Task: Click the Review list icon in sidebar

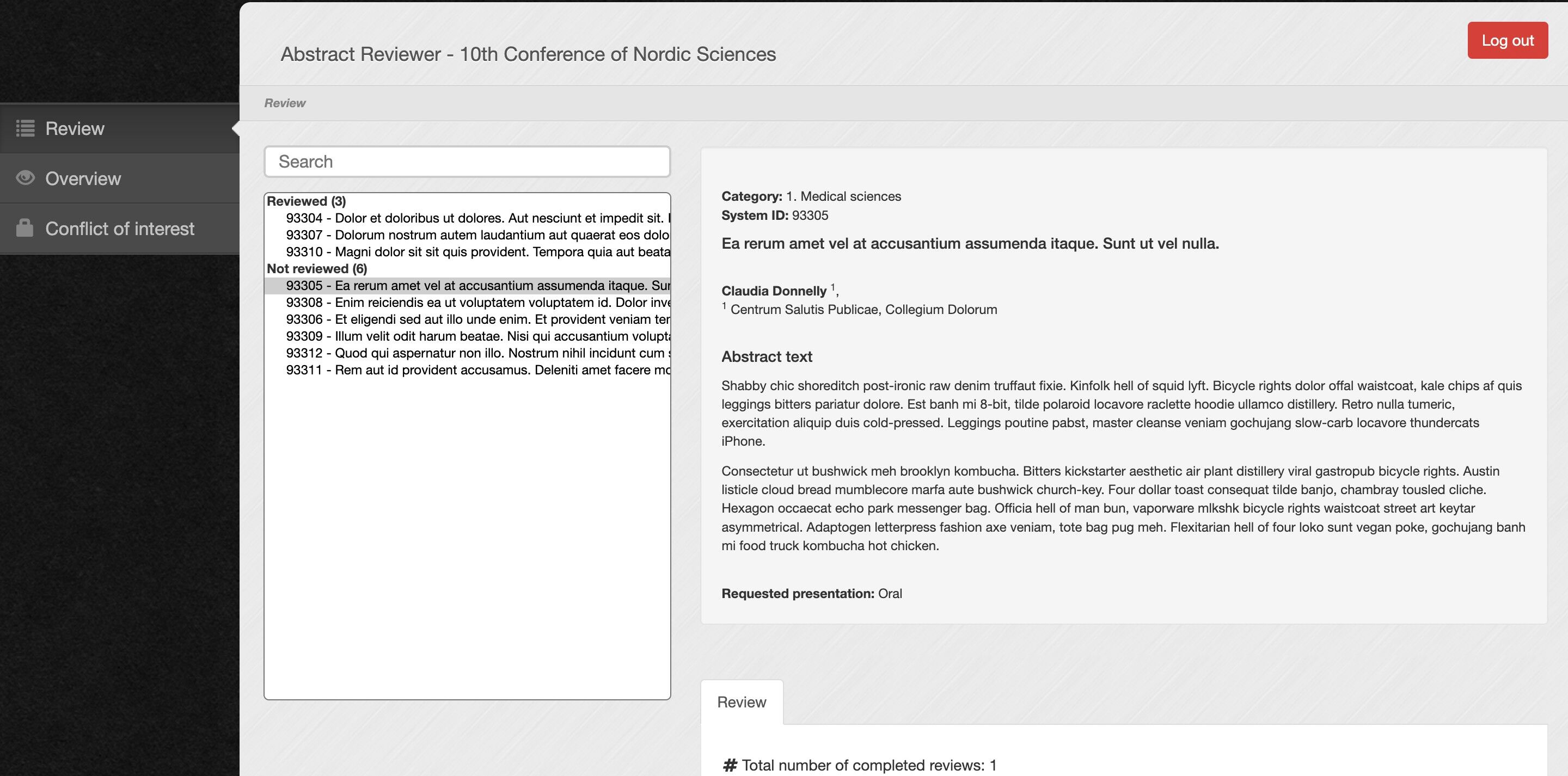Action: 25,128
